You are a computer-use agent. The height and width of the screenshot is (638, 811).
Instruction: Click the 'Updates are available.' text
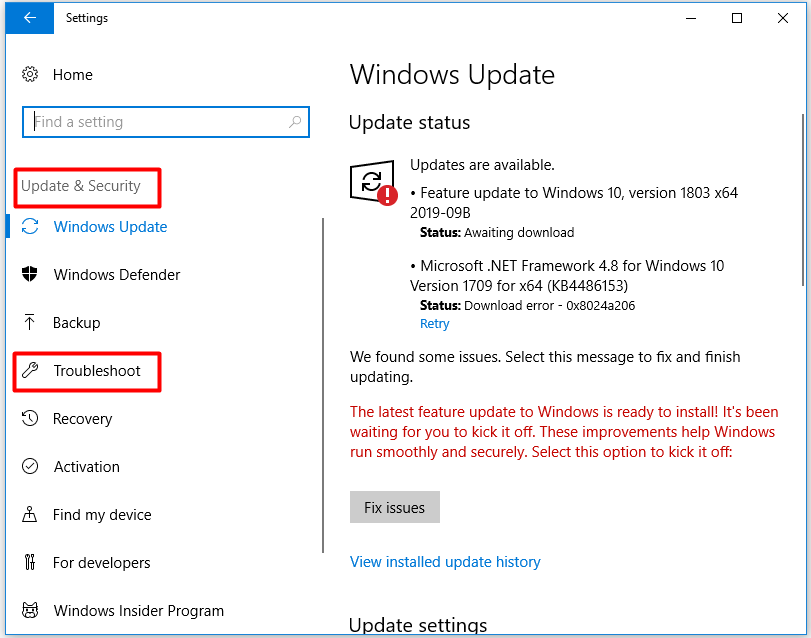tap(482, 165)
